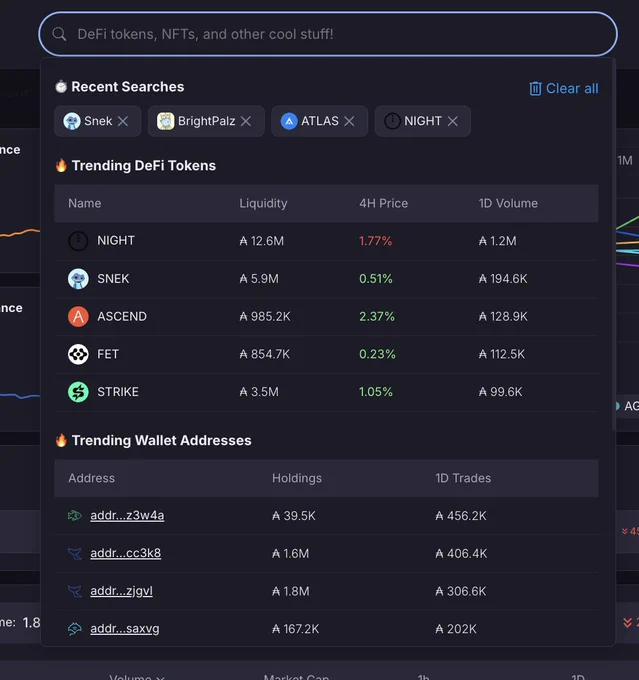Click ASCEND's 2.37% price change
This screenshot has height=680, width=639.
point(377,316)
